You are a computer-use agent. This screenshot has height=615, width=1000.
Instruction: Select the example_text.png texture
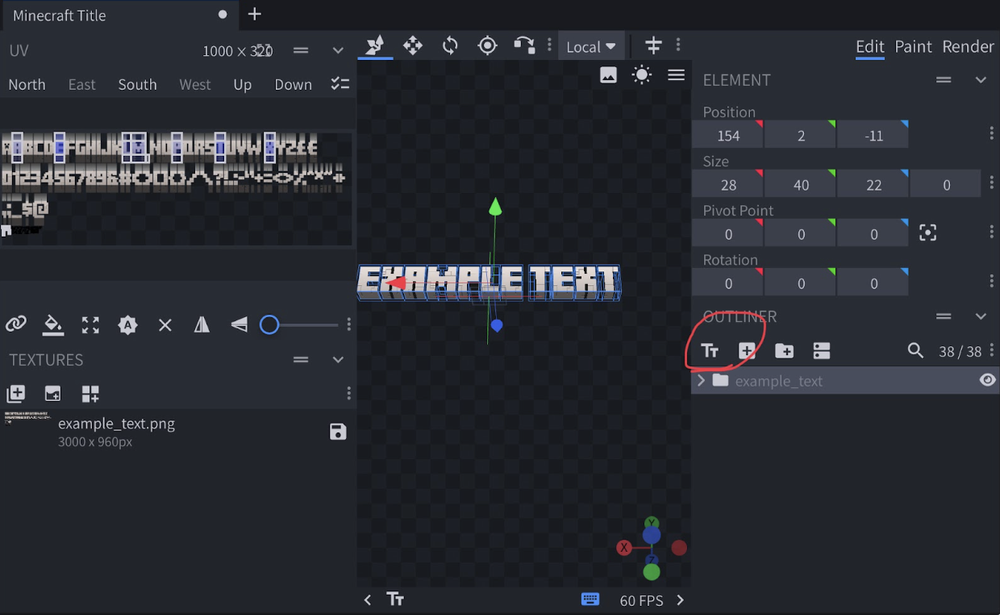[x=177, y=432]
